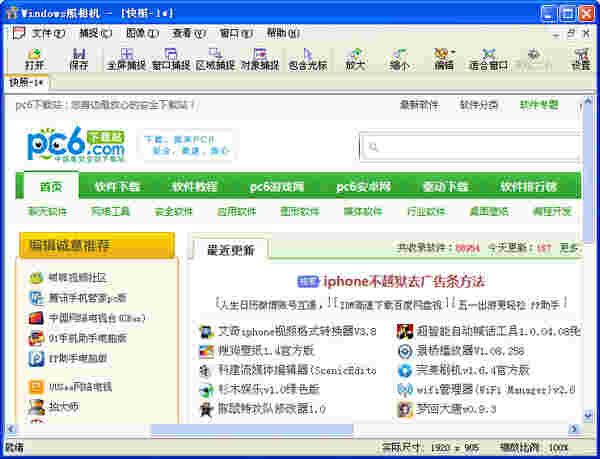Click the 聊天软件 category link
Viewport: 600px width, 459px height.
47,211
